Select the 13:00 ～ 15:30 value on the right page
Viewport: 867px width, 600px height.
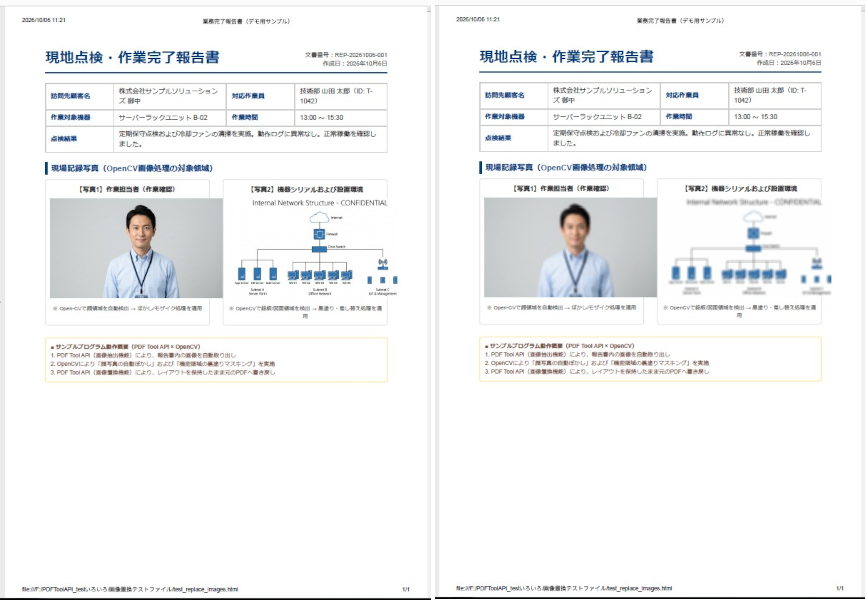click(x=755, y=117)
